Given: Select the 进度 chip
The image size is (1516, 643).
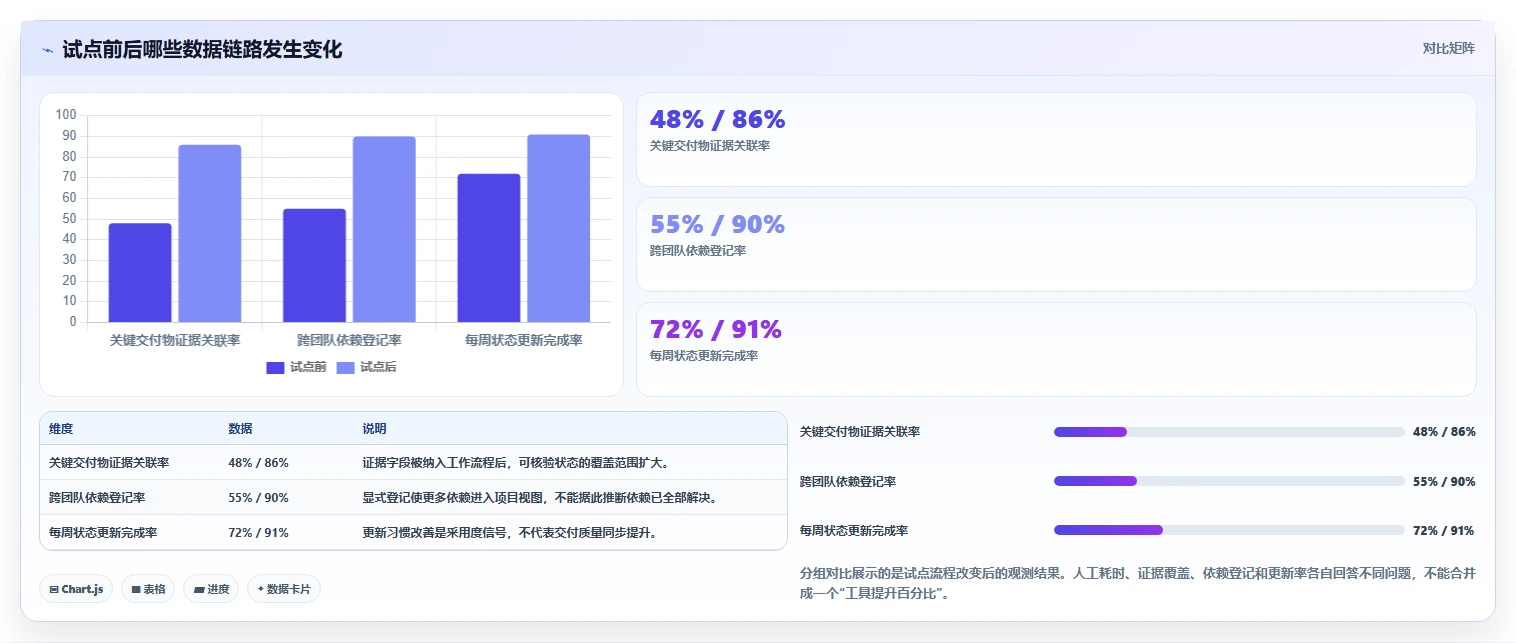Looking at the screenshot, I should [x=211, y=589].
